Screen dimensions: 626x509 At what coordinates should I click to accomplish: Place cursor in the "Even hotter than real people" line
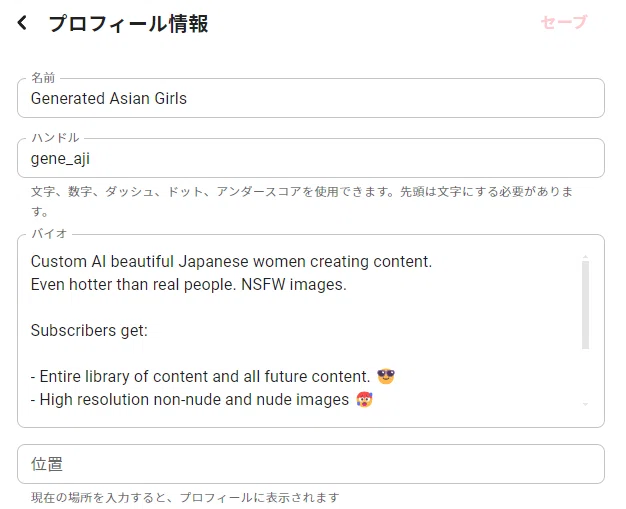pyautogui.click(x=188, y=285)
